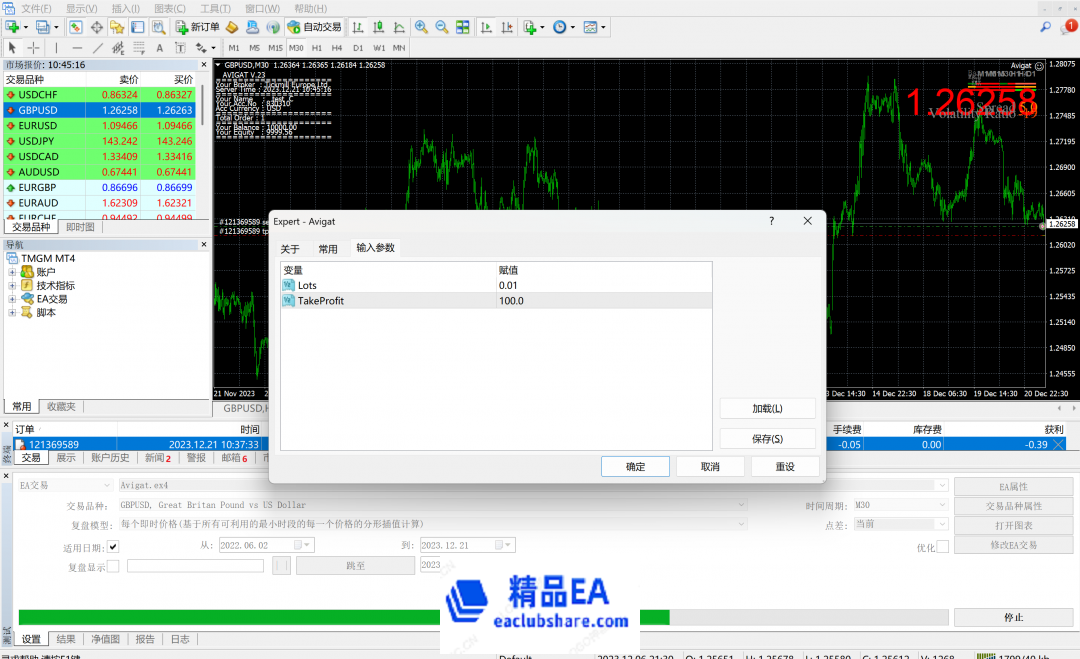Open the 从 start date dropdown
Screen dimensions: 1080x659
[x=308, y=545]
